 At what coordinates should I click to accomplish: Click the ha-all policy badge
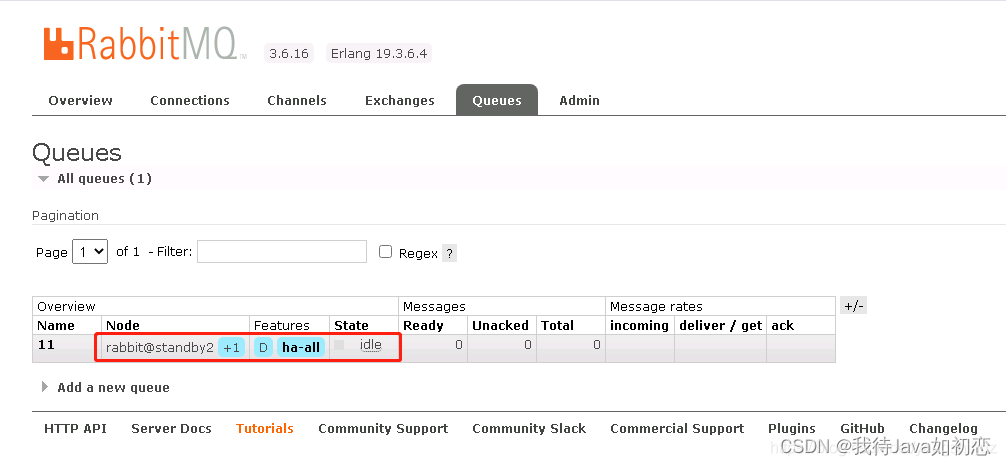tap(301, 347)
